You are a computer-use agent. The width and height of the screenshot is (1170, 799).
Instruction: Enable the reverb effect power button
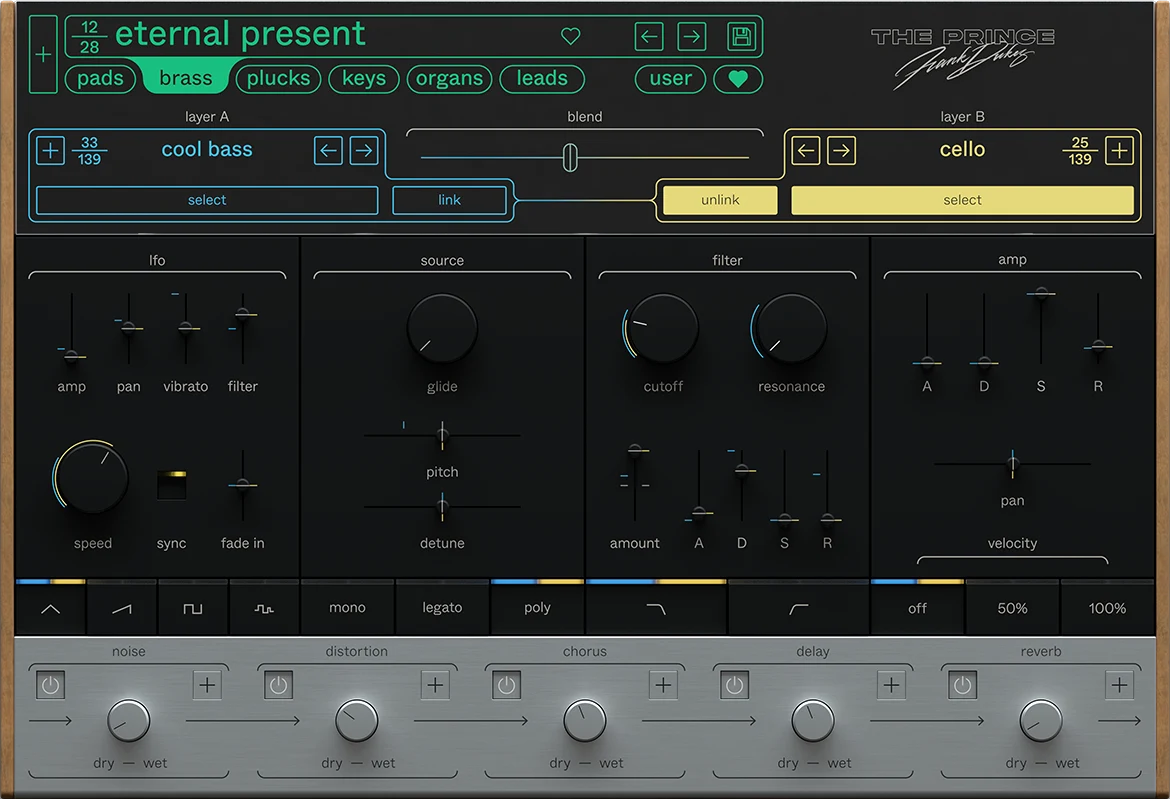(962, 685)
